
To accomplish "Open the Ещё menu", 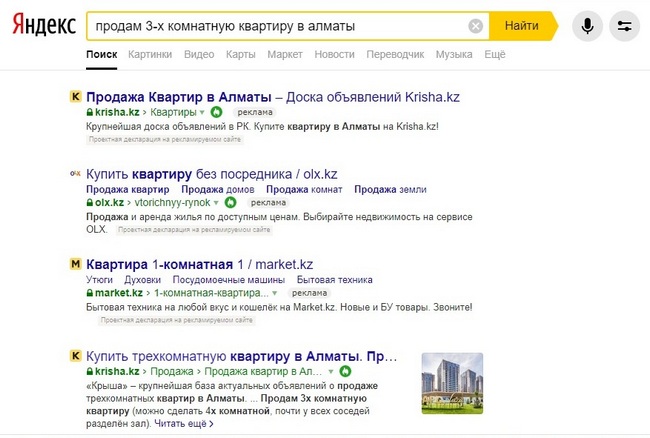I will [x=495, y=54].
